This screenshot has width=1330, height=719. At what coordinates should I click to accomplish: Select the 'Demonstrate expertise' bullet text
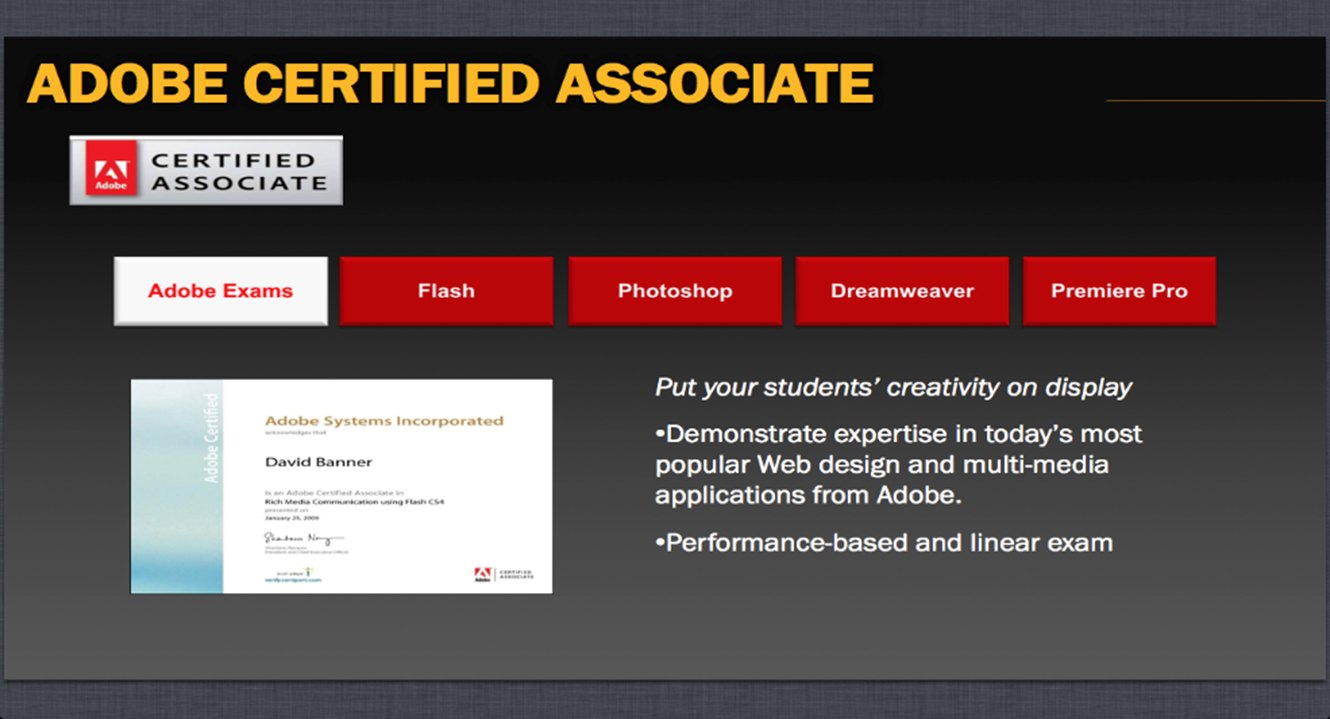click(x=898, y=465)
